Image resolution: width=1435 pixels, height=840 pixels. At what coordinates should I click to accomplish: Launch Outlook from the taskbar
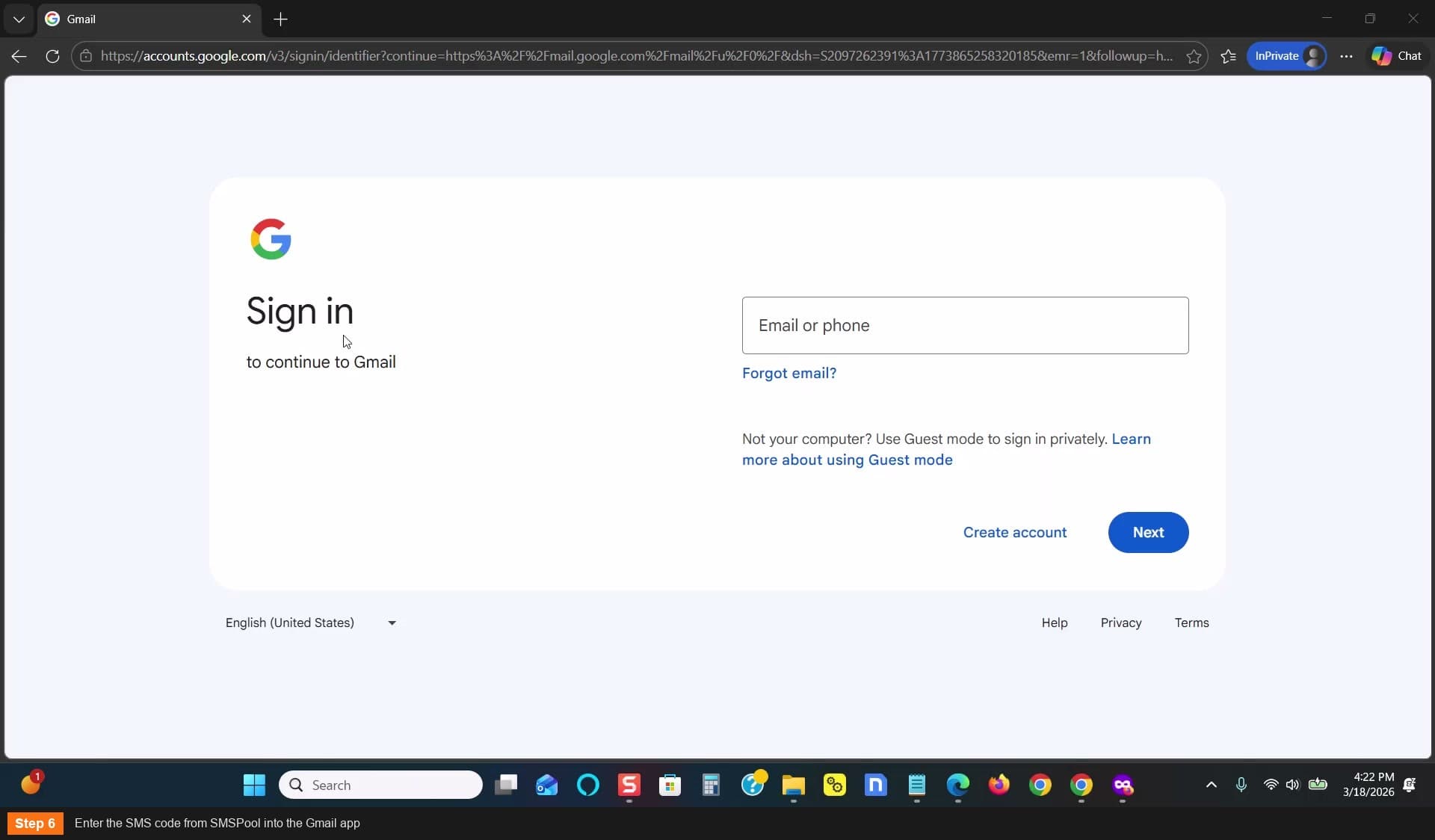547,785
